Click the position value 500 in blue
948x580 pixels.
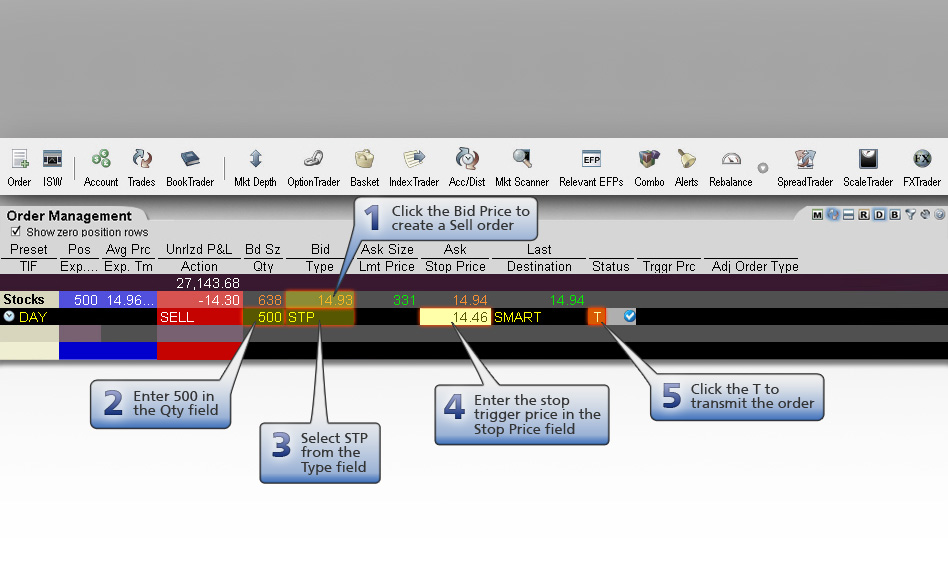point(86,300)
